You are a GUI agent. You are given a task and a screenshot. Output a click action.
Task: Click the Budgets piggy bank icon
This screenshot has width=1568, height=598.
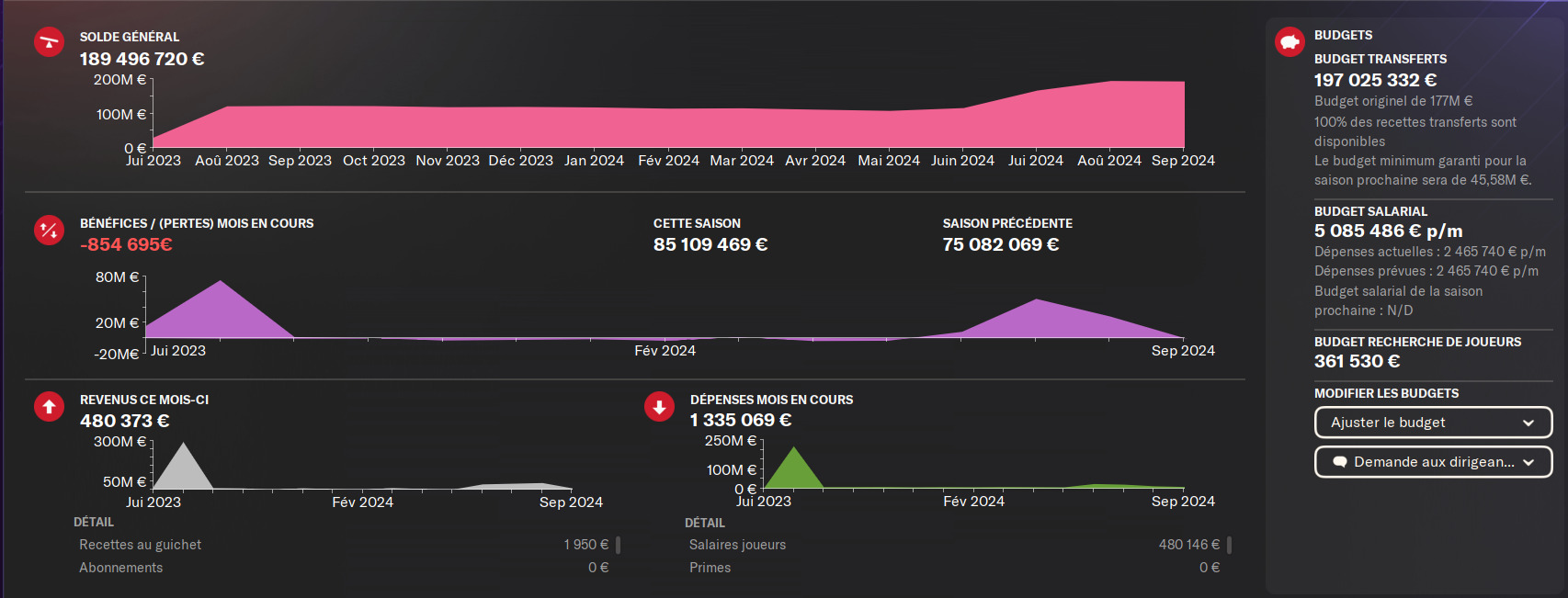click(1290, 41)
